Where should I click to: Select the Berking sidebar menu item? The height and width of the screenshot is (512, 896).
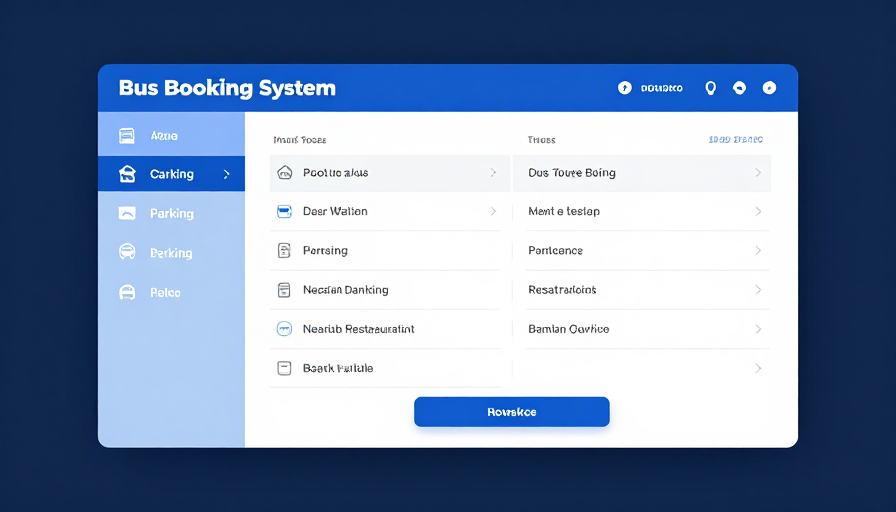pos(171,252)
